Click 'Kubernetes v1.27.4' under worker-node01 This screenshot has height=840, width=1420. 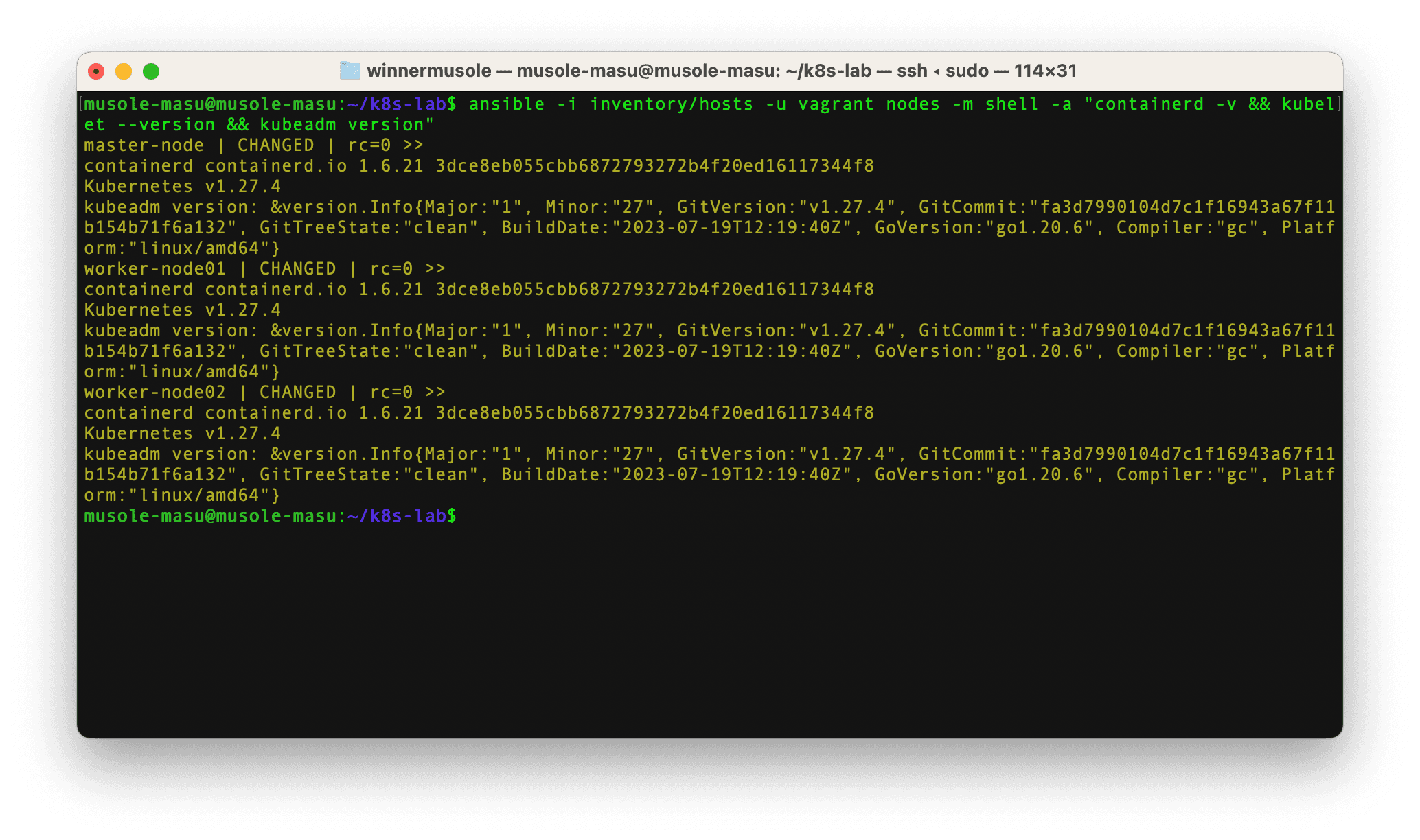(x=182, y=310)
